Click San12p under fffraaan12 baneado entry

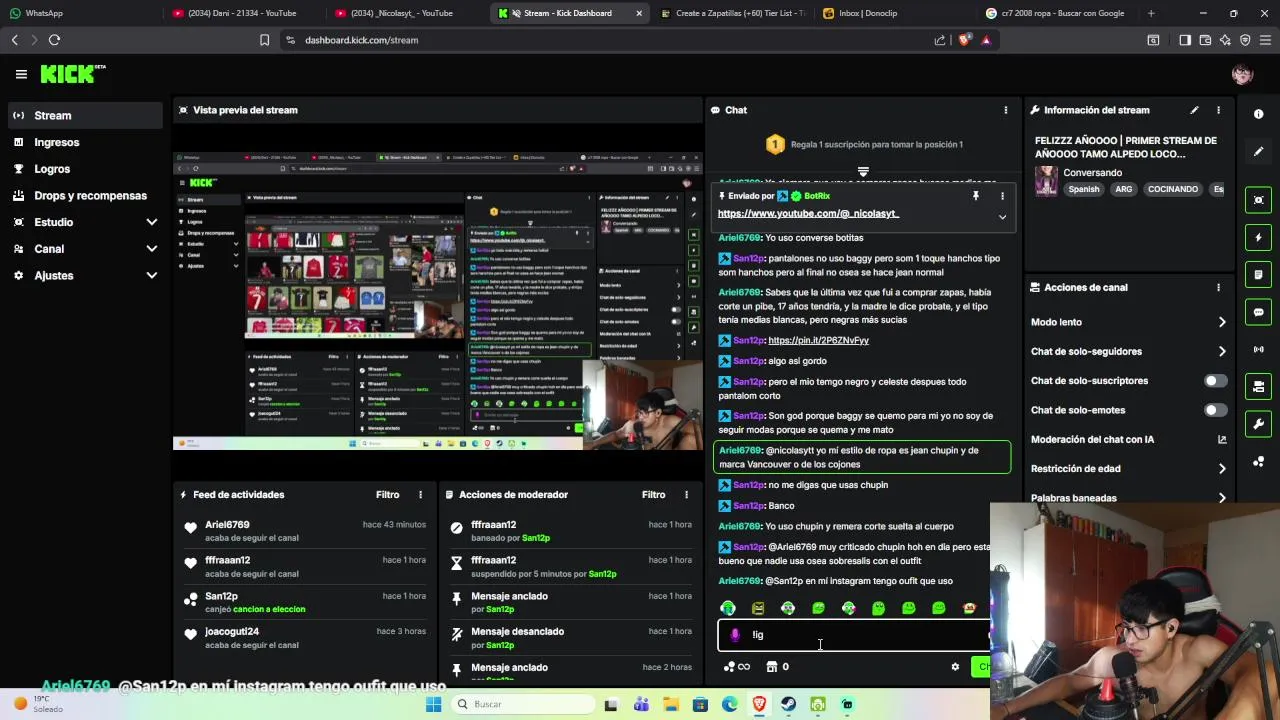[x=535, y=538]
